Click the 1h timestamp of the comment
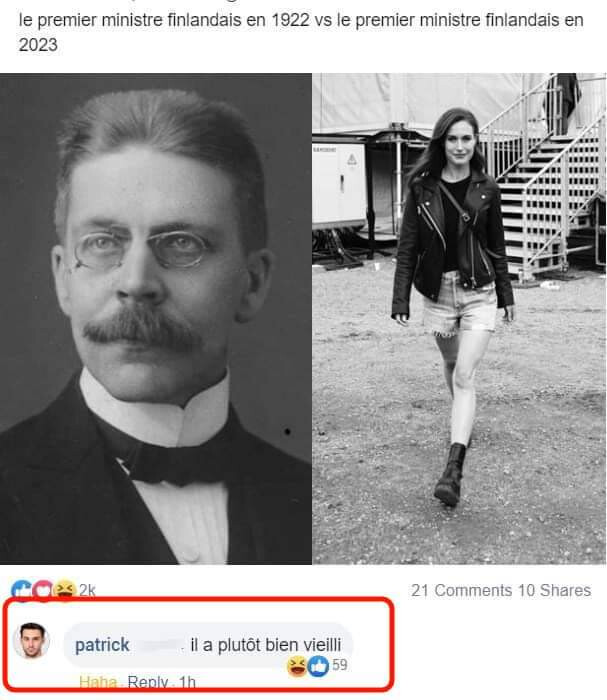607x700 pixels. click(187, 682)
